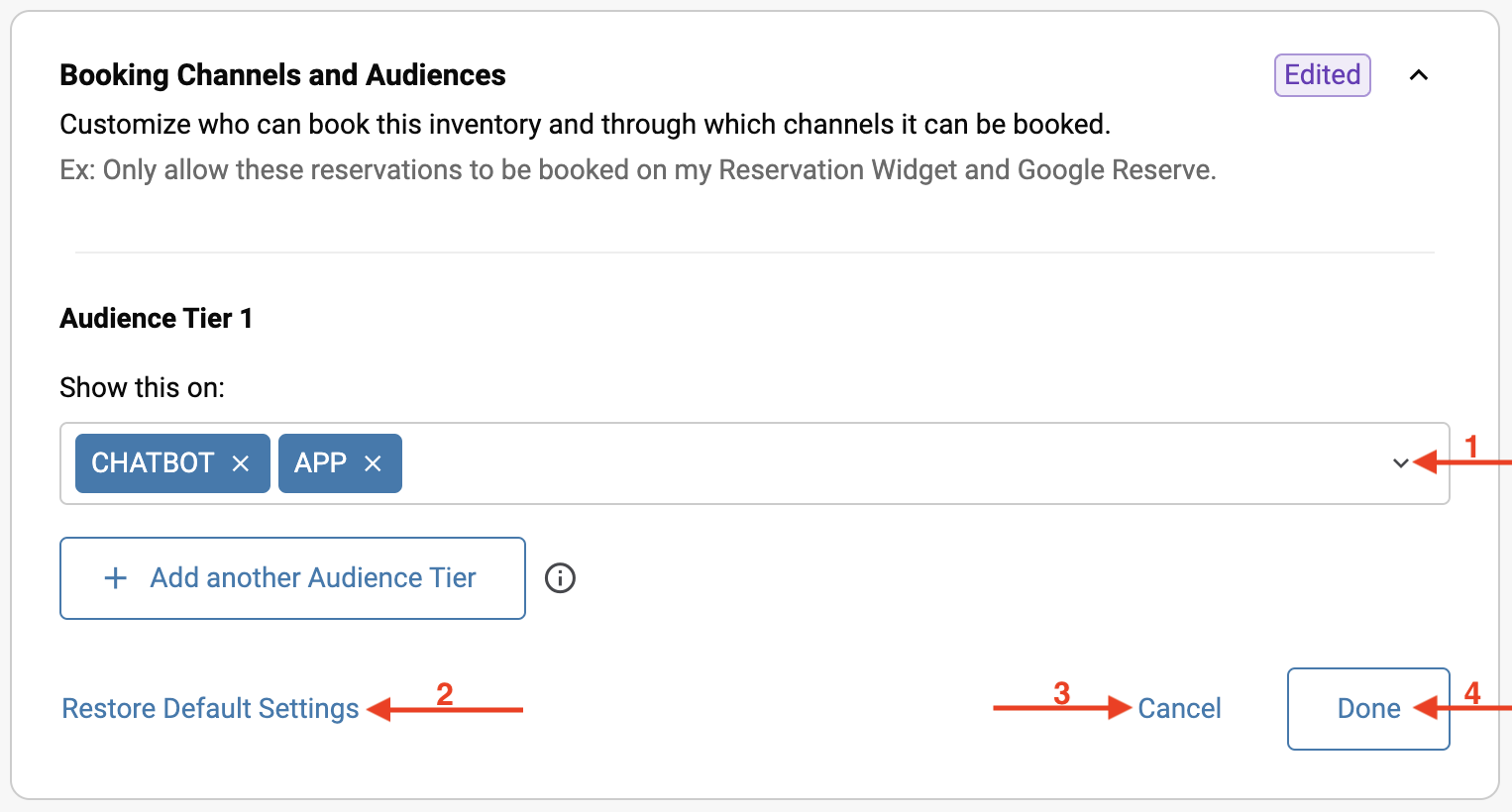Select the CHATBOT chip label
The width and height of the screenshot is (1512, 812).
(x=153, y=463)
